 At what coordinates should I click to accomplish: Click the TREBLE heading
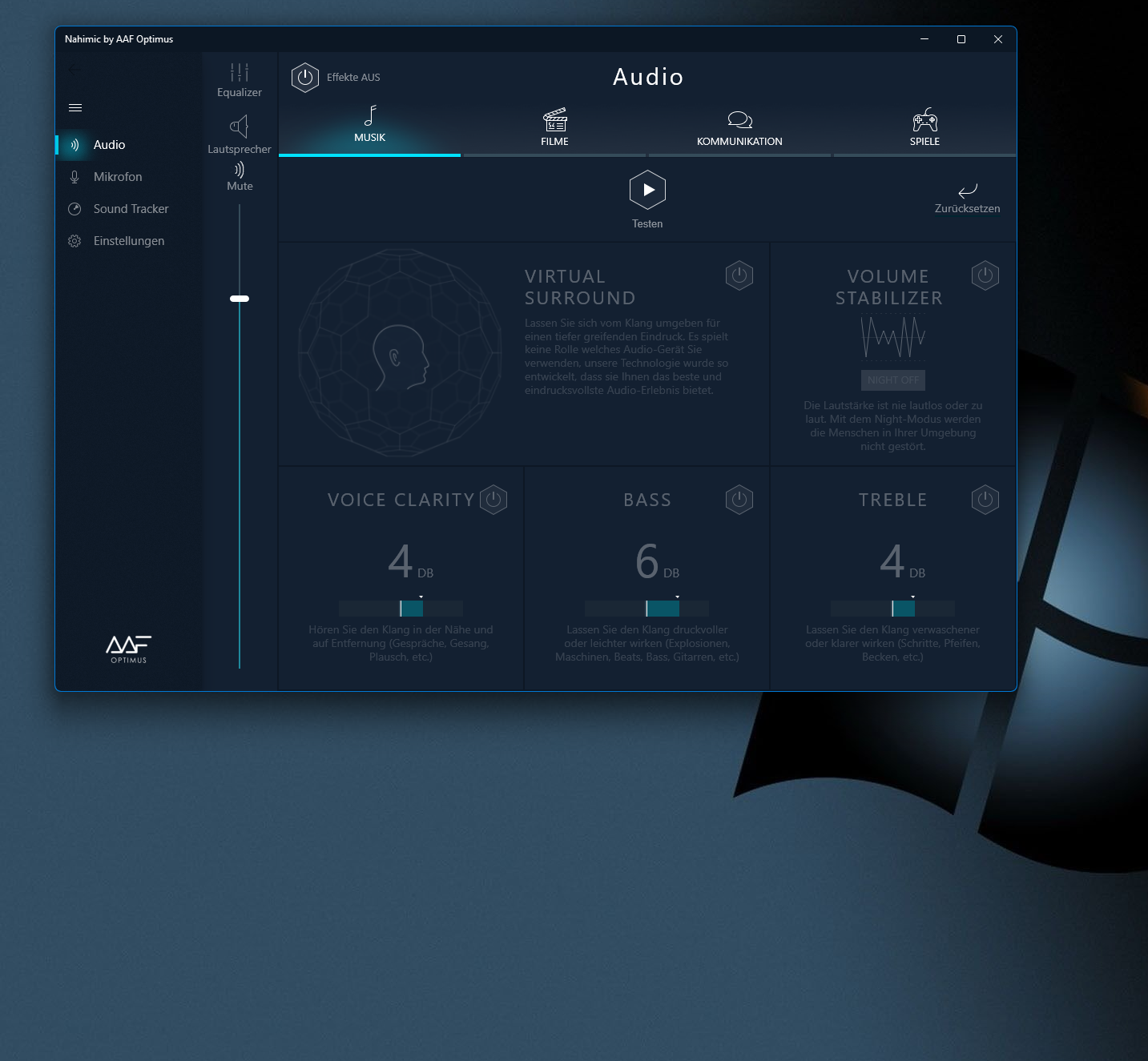(x=892, y=500)
